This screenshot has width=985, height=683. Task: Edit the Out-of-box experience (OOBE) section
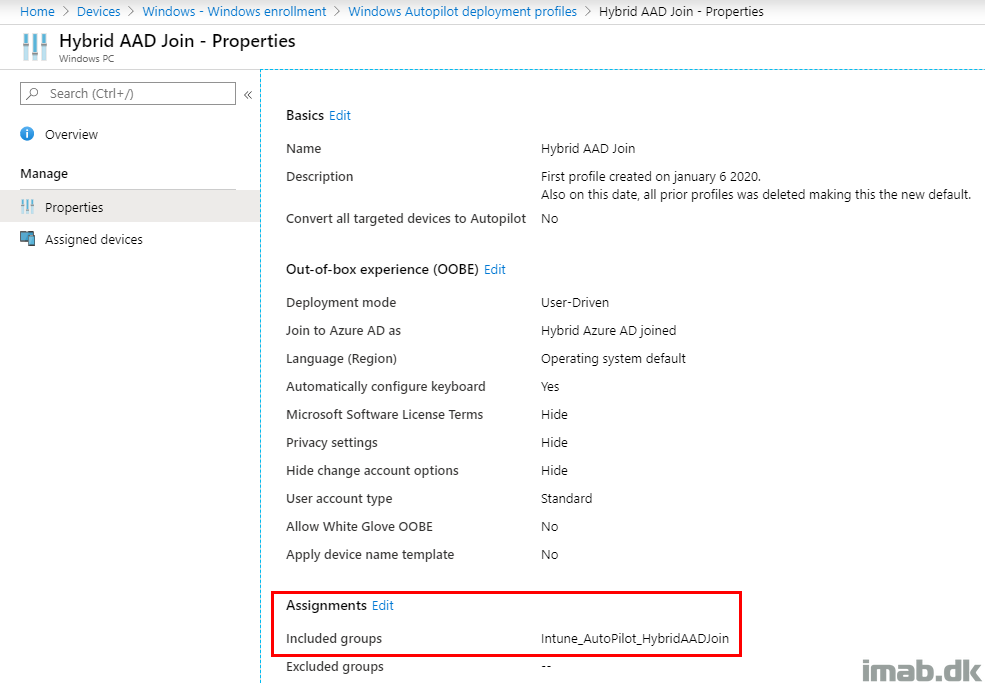(495, 270)
